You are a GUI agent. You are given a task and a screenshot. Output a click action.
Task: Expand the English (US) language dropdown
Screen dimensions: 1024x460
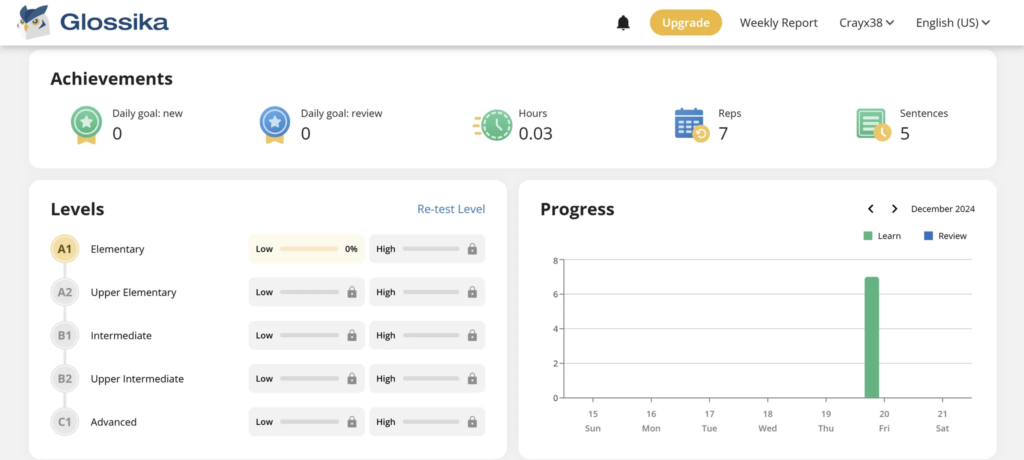(953, 23)
